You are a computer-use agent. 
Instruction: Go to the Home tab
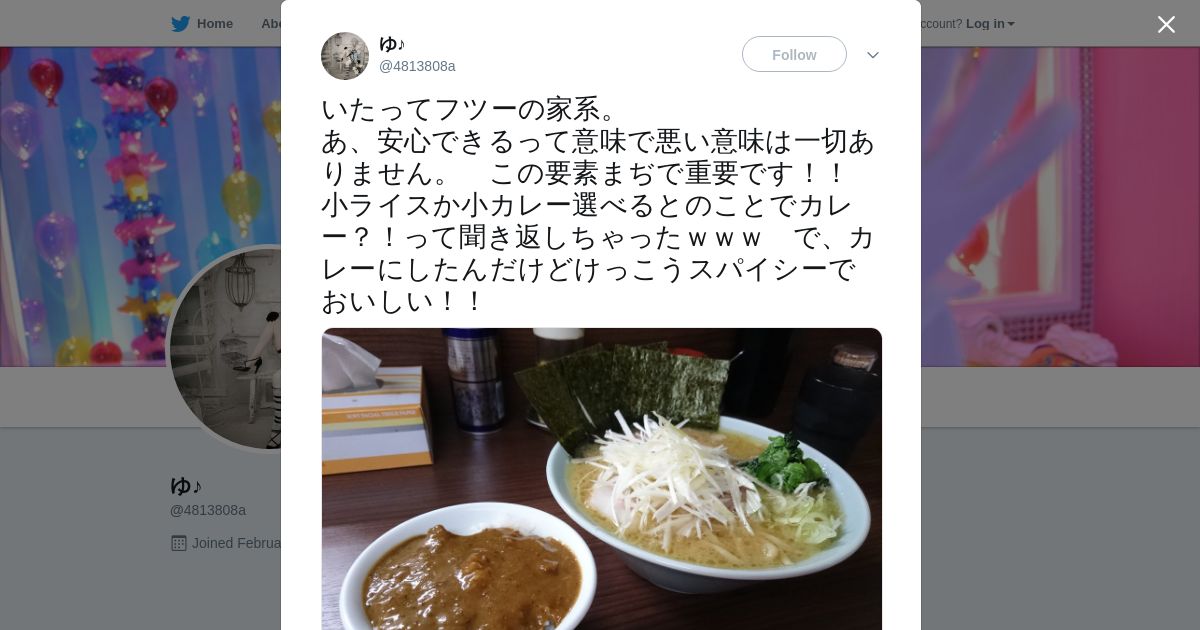tap(202, 24)
